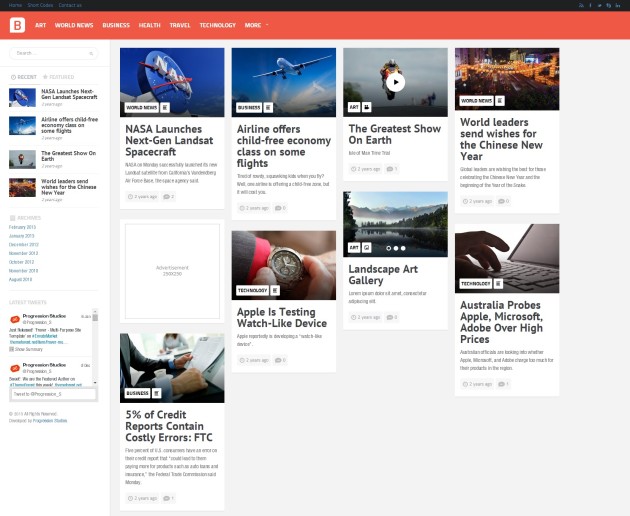Open October 2012 archive
The height and width of the screenshot is (516, 630).
point(21,262)
